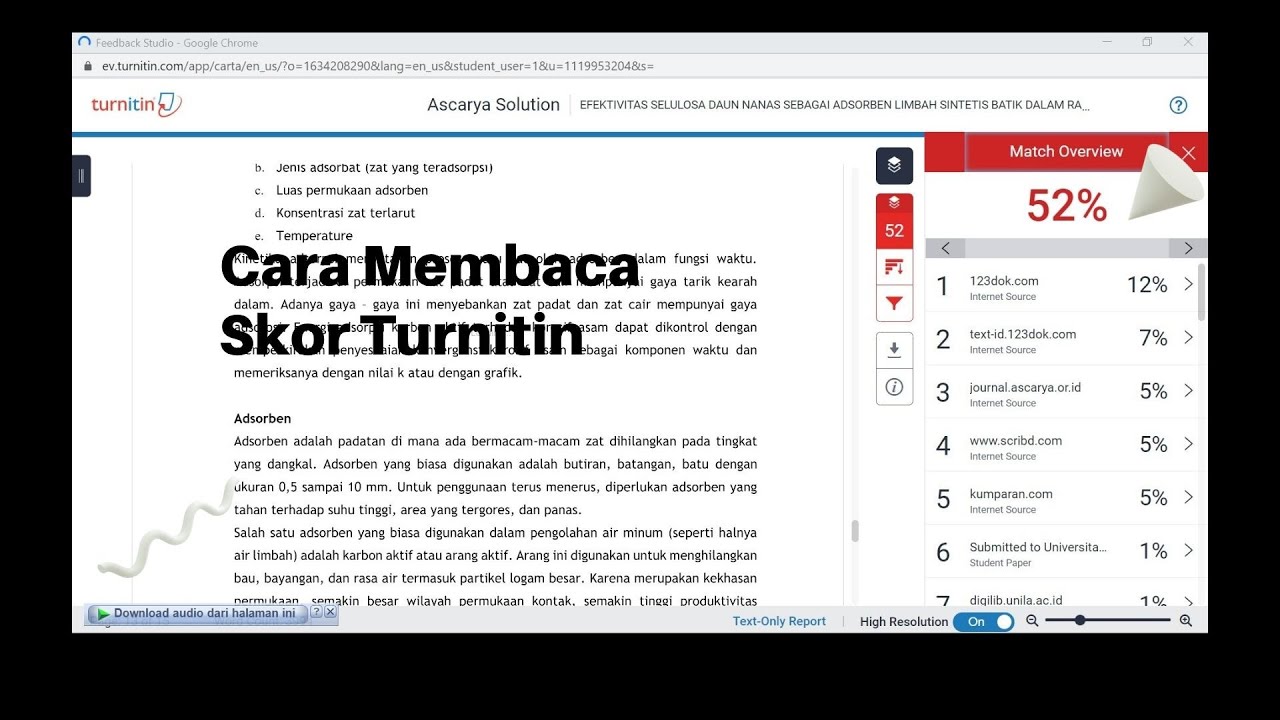Viewport: 1280px width, 720px height.
Task: Click the red filter funnel icon
Action: [894, 303]
